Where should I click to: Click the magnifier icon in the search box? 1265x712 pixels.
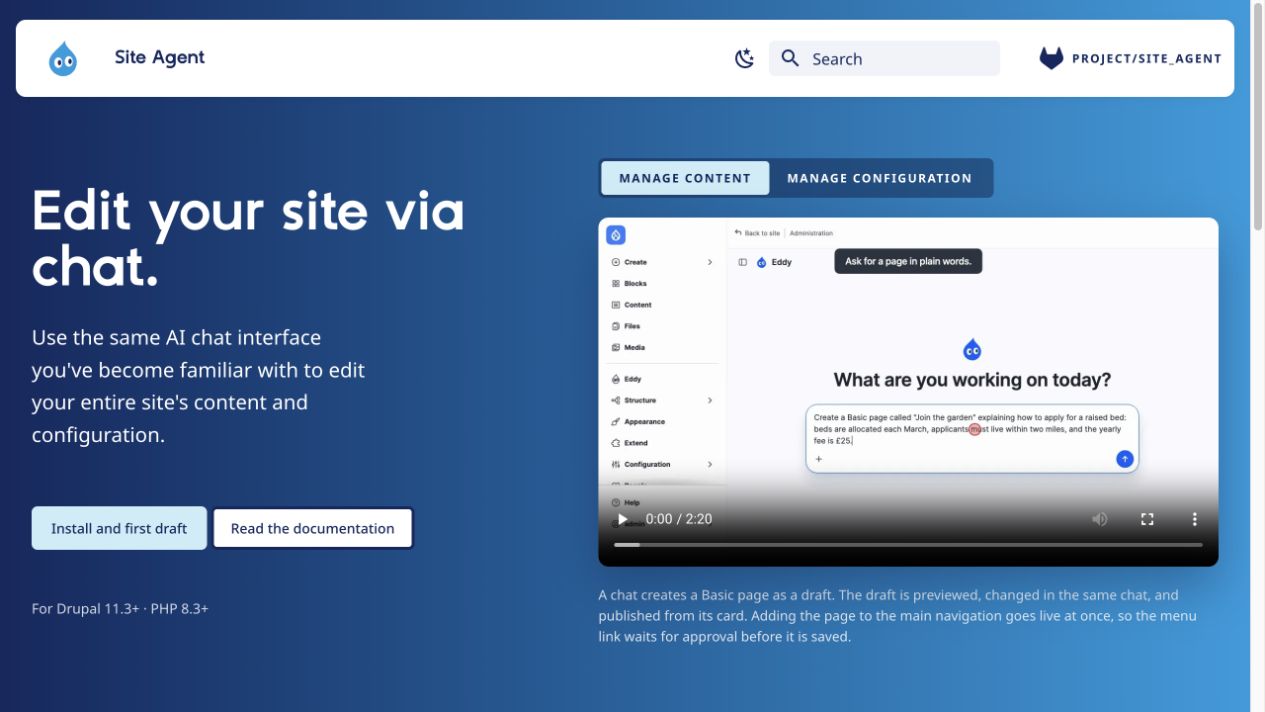[x=790, y=58]
